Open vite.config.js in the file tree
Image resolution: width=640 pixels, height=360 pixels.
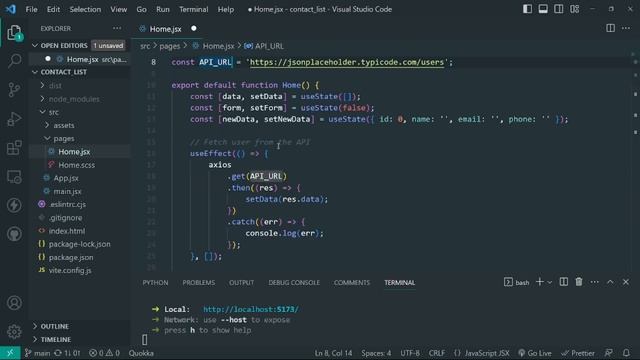pyautogui.click(x=70, y=270)
